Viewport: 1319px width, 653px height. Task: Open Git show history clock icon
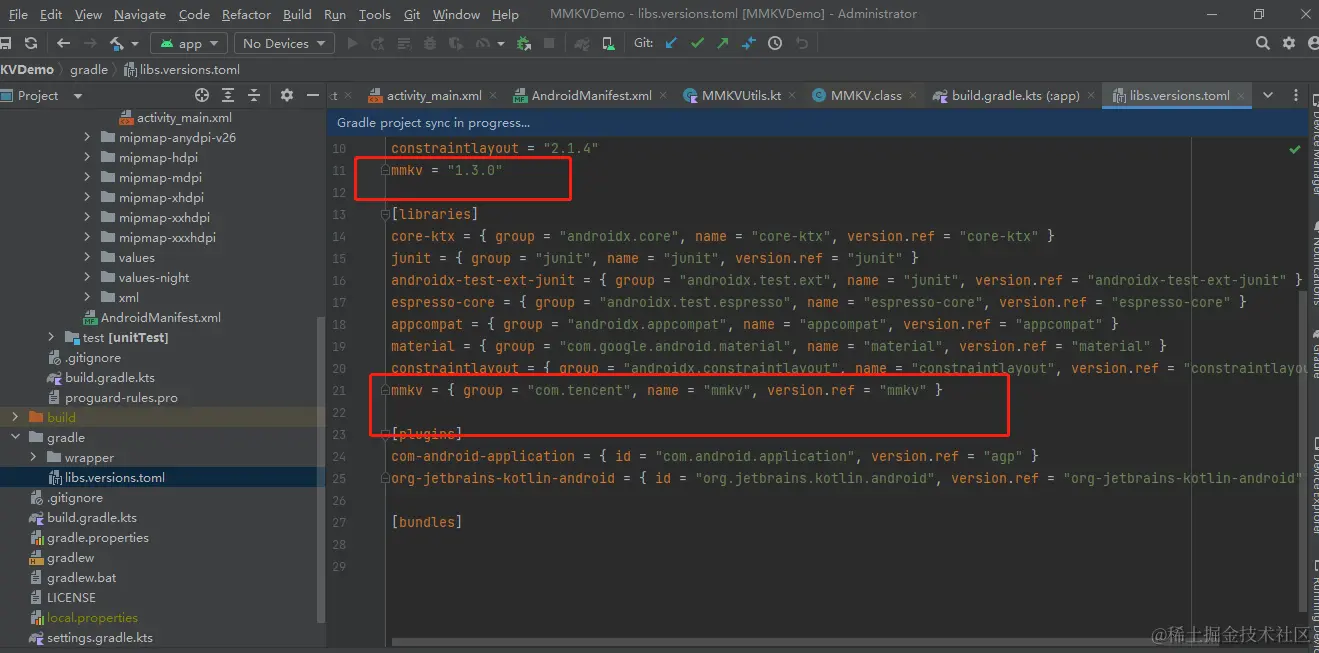coord(775,43)
